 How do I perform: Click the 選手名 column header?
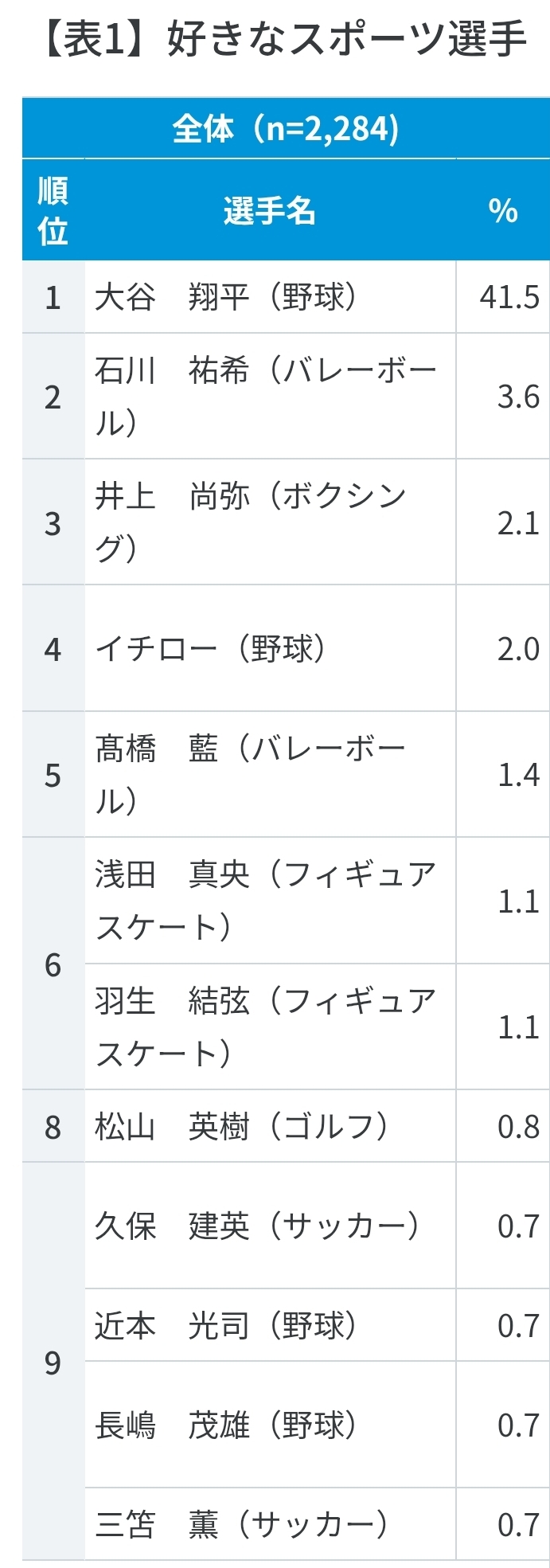click(270, 211)
